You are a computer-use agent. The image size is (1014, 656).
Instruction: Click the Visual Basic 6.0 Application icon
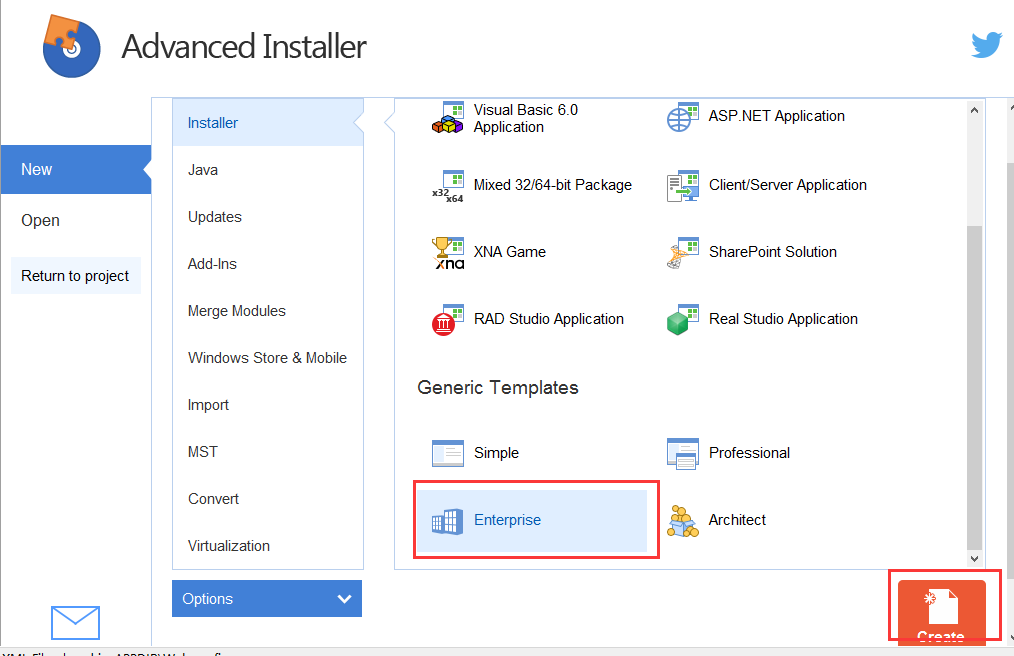(448, 118)
